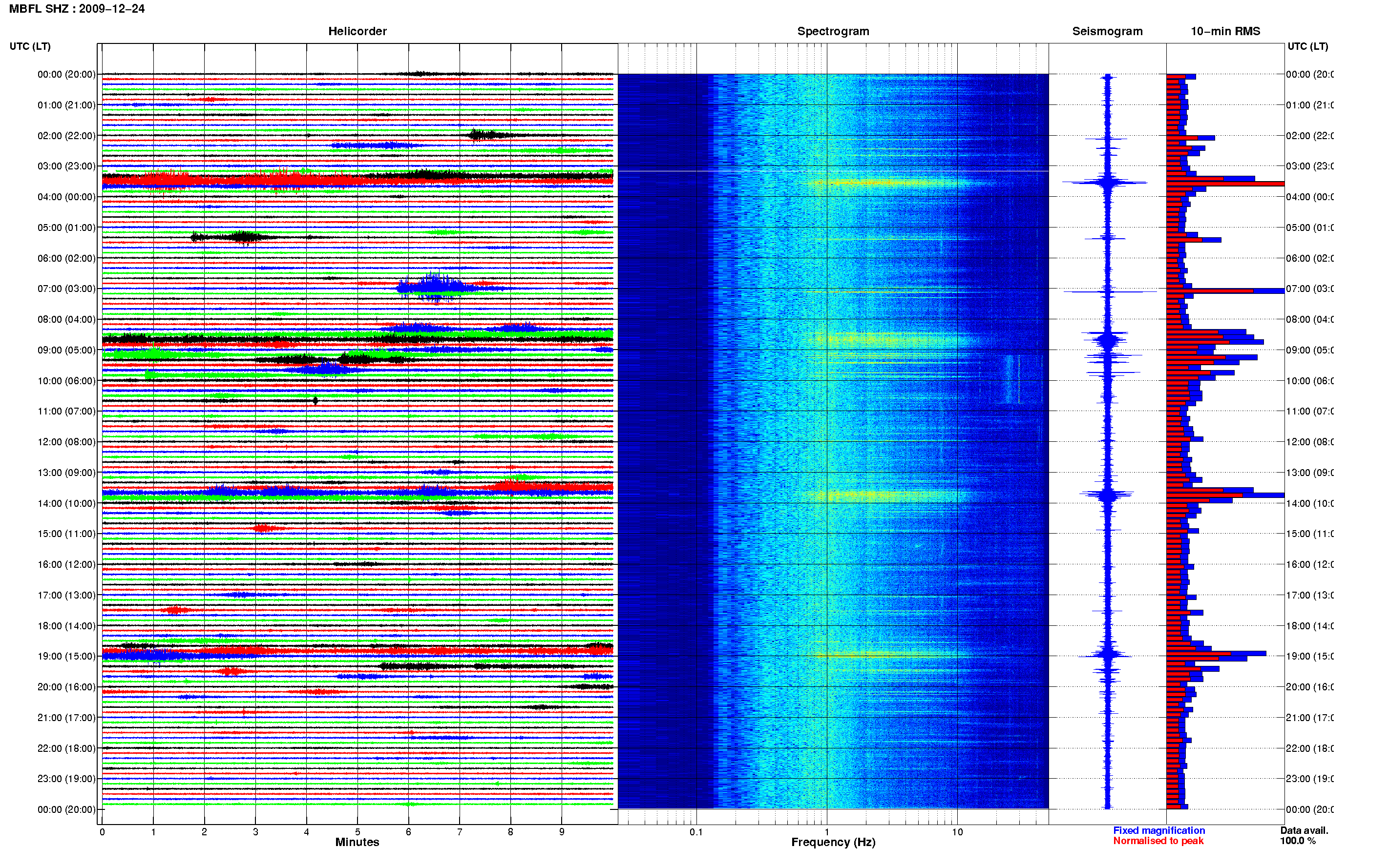Click the left '16:00 (12:00)' time label
This screenshot has height=868, width=1389.
click(x=66, y=564)
